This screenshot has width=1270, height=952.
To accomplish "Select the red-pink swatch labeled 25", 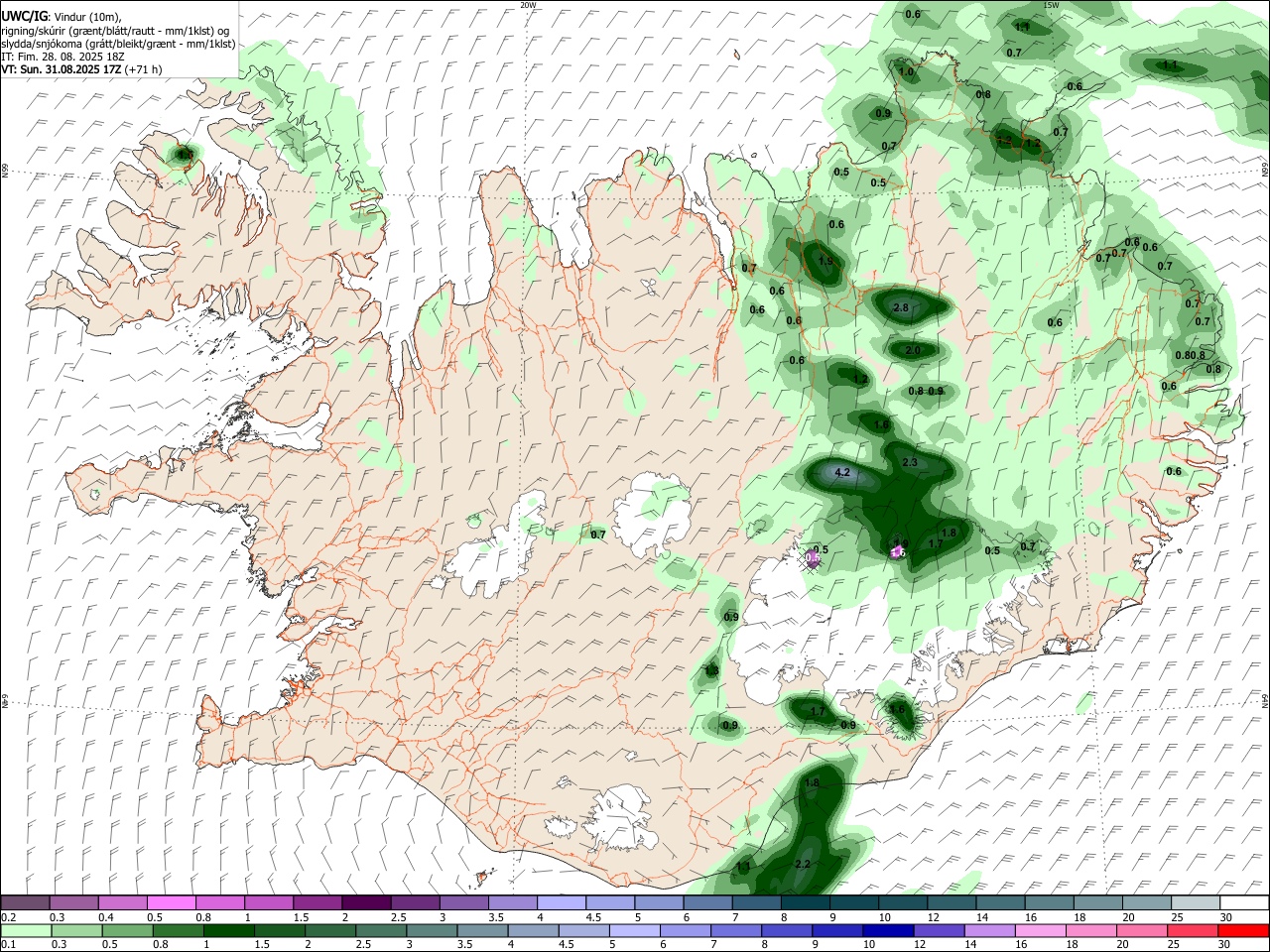I will [1192, 931].
